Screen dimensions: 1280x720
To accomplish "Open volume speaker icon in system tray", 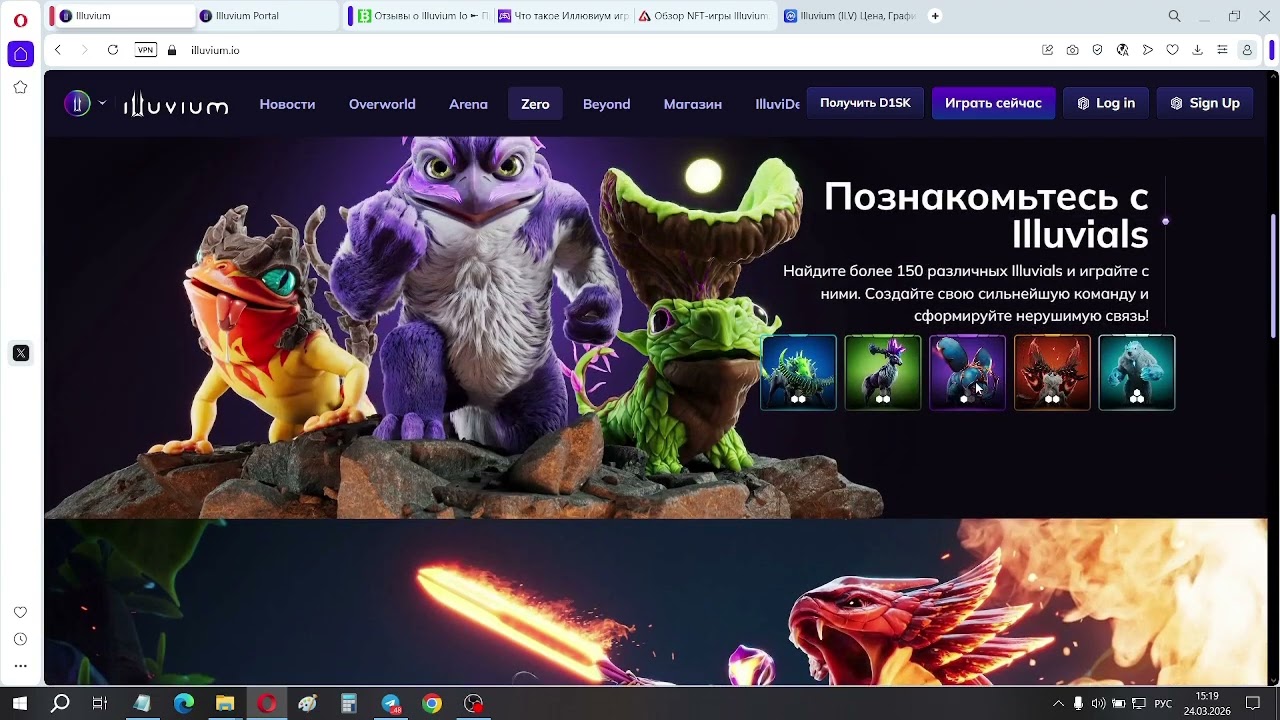I will click(1098, 703).
